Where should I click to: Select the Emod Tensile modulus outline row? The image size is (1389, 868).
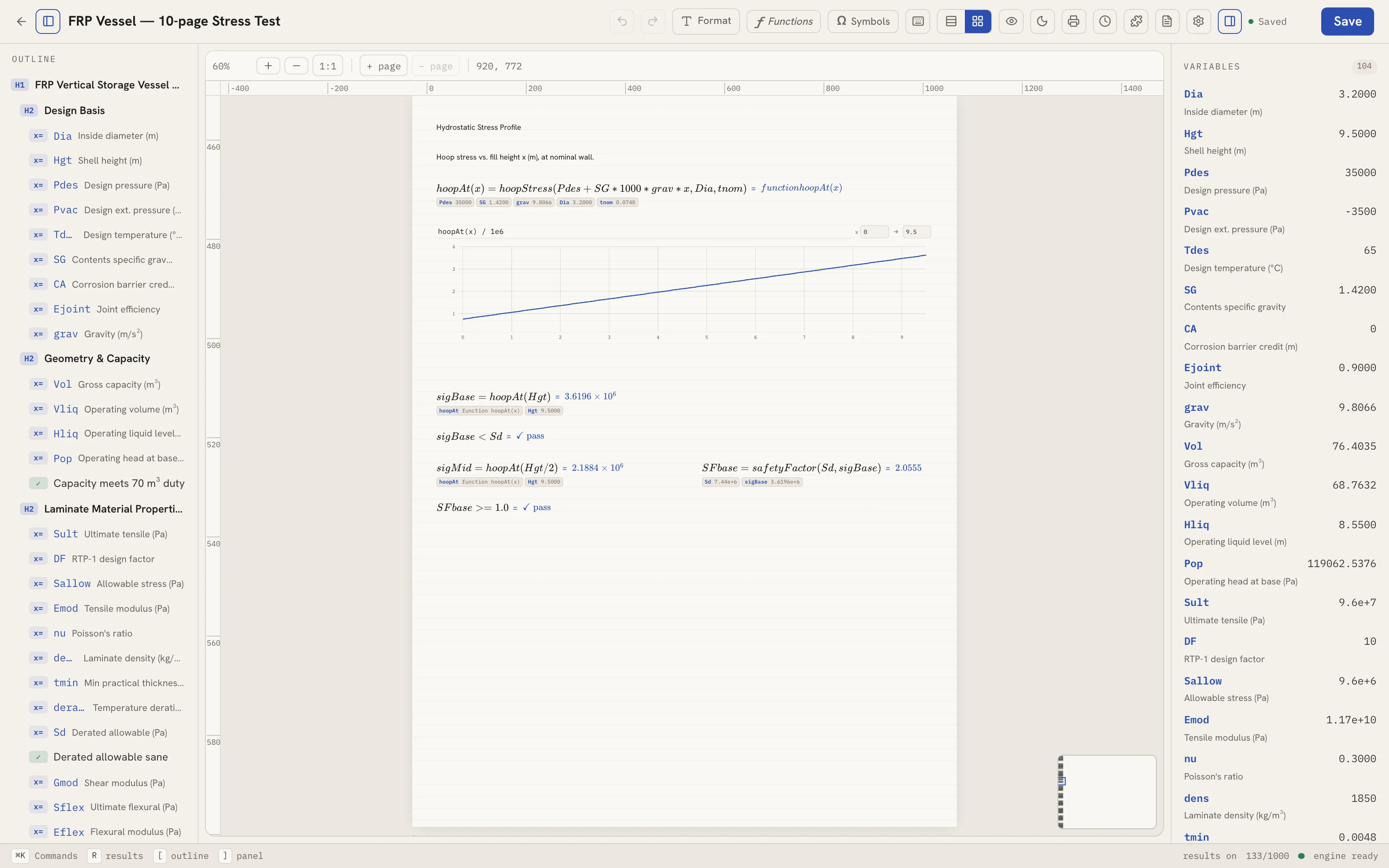click(108, 608)
